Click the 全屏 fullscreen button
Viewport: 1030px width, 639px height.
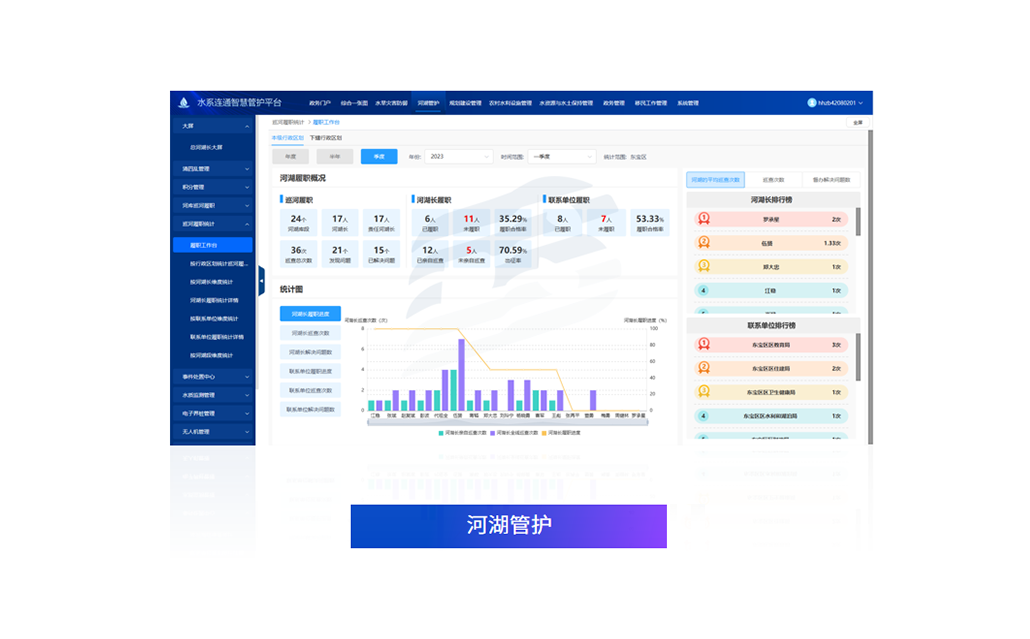(857, 123)
